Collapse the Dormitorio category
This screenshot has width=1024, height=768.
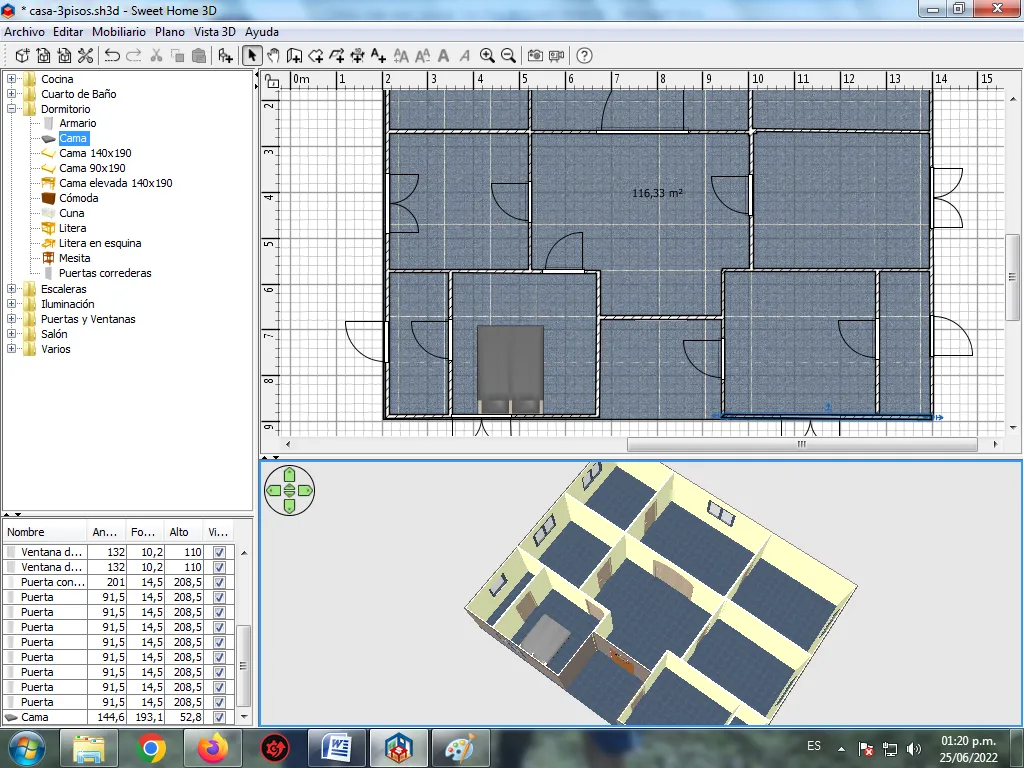pos(11,109)
